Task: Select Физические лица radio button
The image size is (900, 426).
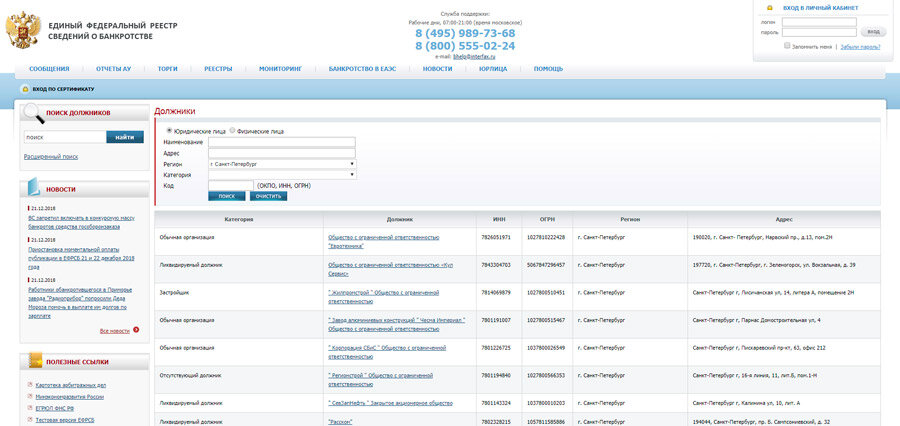Action: coord(232,130)
